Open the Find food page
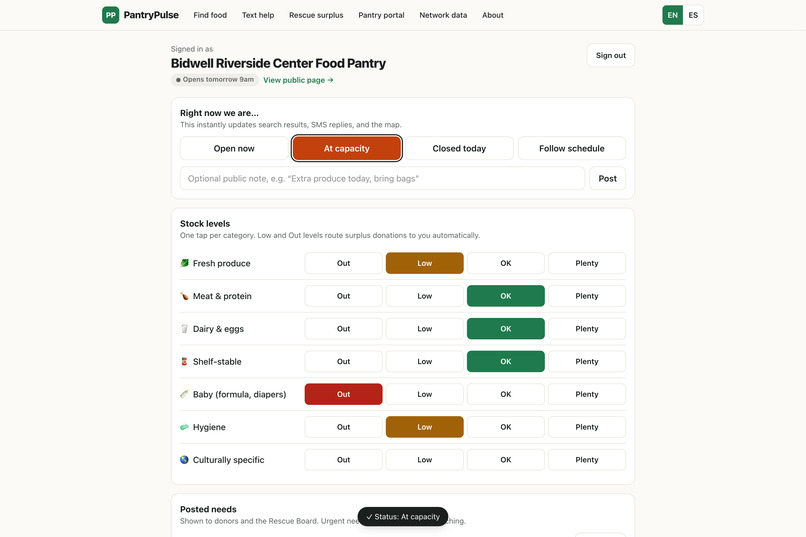Image resolution: width=806 pixels, height=537 pixels. coord(210,15)
